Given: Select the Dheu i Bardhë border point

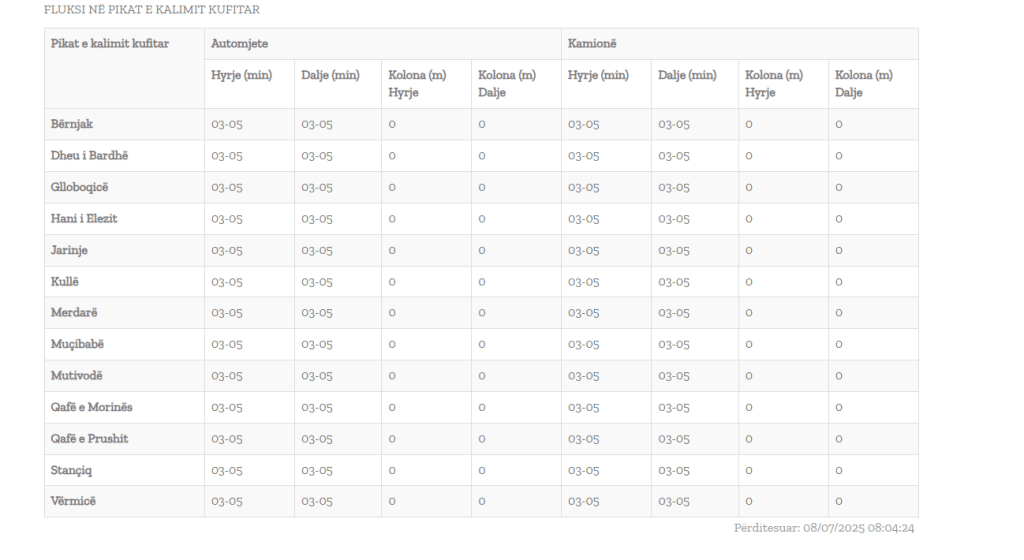Looking at the screenshot, I should [x=90, y=155].
